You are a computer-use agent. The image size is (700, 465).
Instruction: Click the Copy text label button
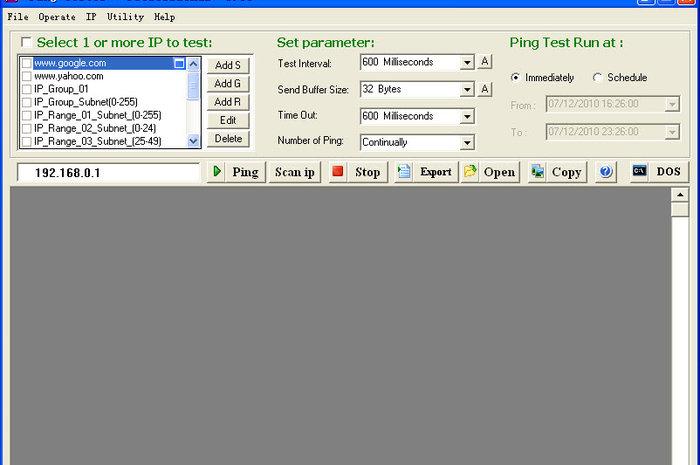tap(567, 172)
